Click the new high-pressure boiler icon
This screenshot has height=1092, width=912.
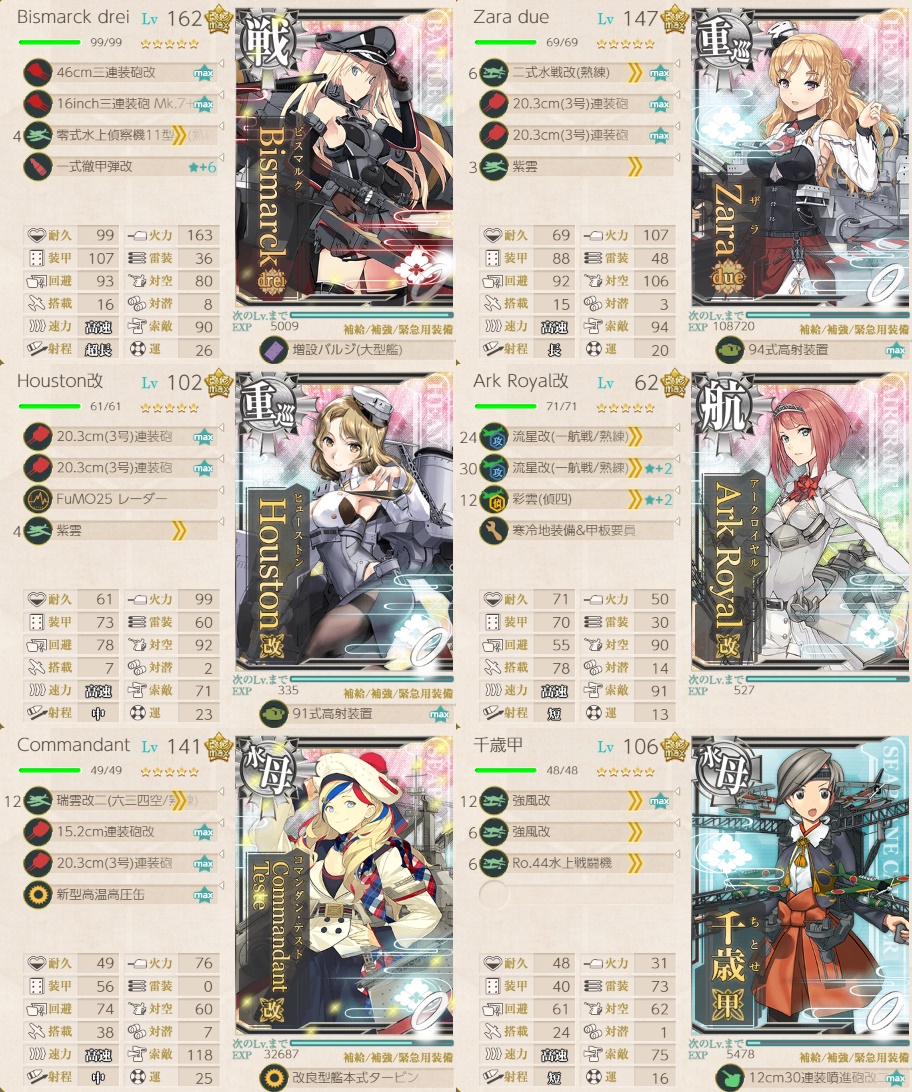(38, 894)
